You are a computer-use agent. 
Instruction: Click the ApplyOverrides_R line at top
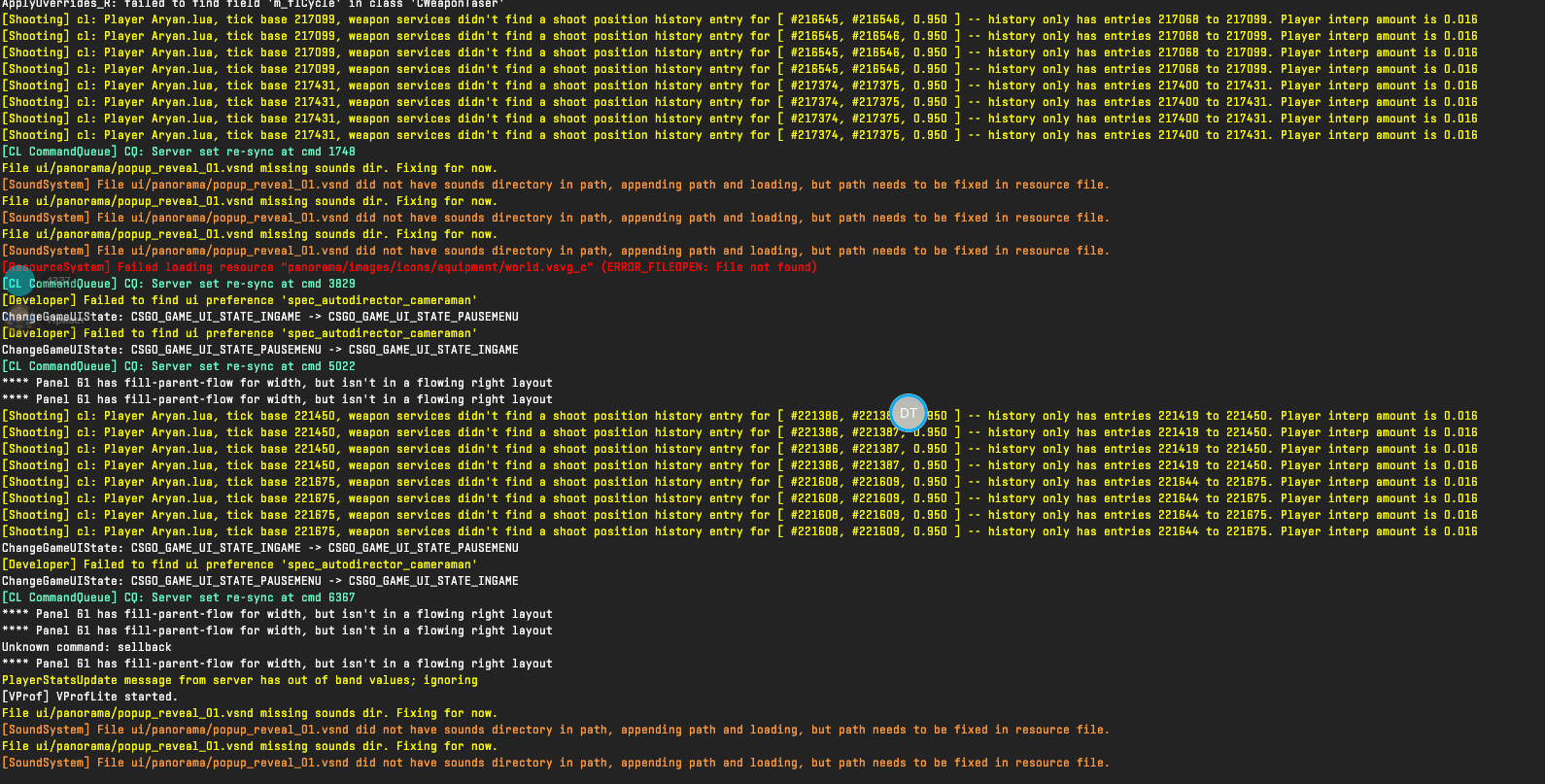[253, 4]
